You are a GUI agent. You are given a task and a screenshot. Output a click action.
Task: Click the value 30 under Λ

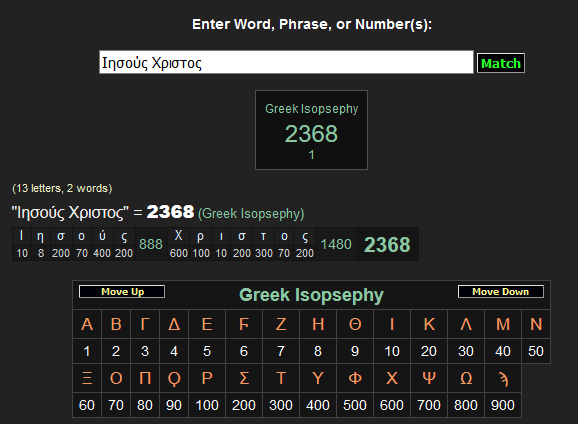coord(466,351)
